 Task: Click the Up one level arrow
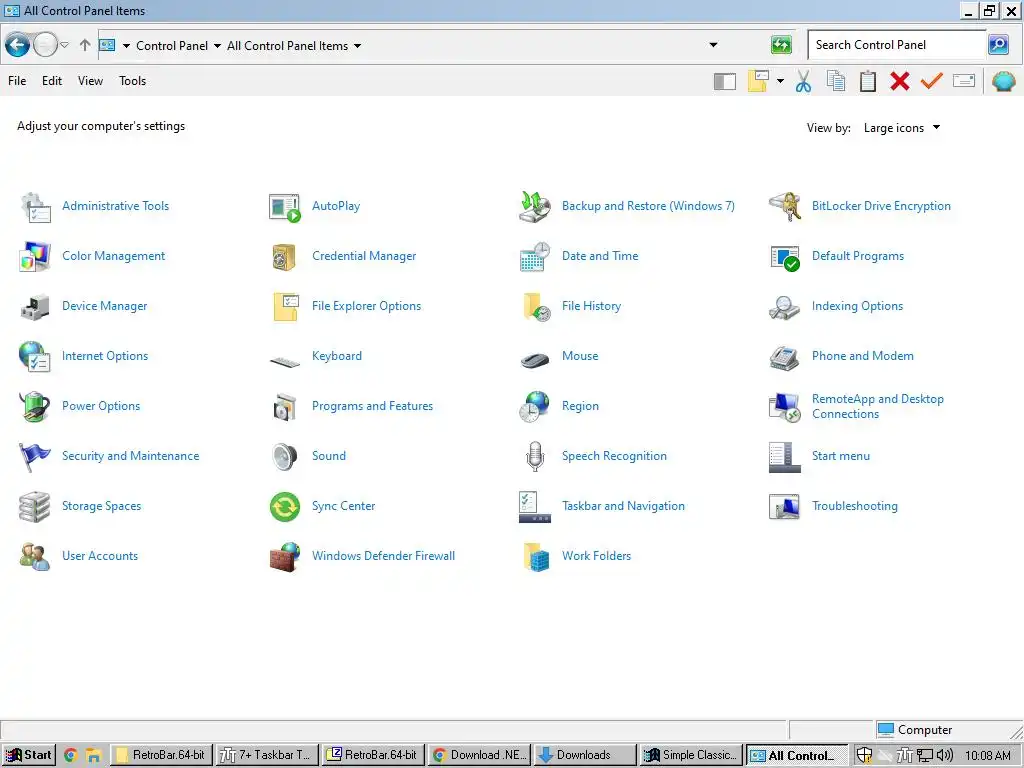pyautogui.click(x=85, y=45)
